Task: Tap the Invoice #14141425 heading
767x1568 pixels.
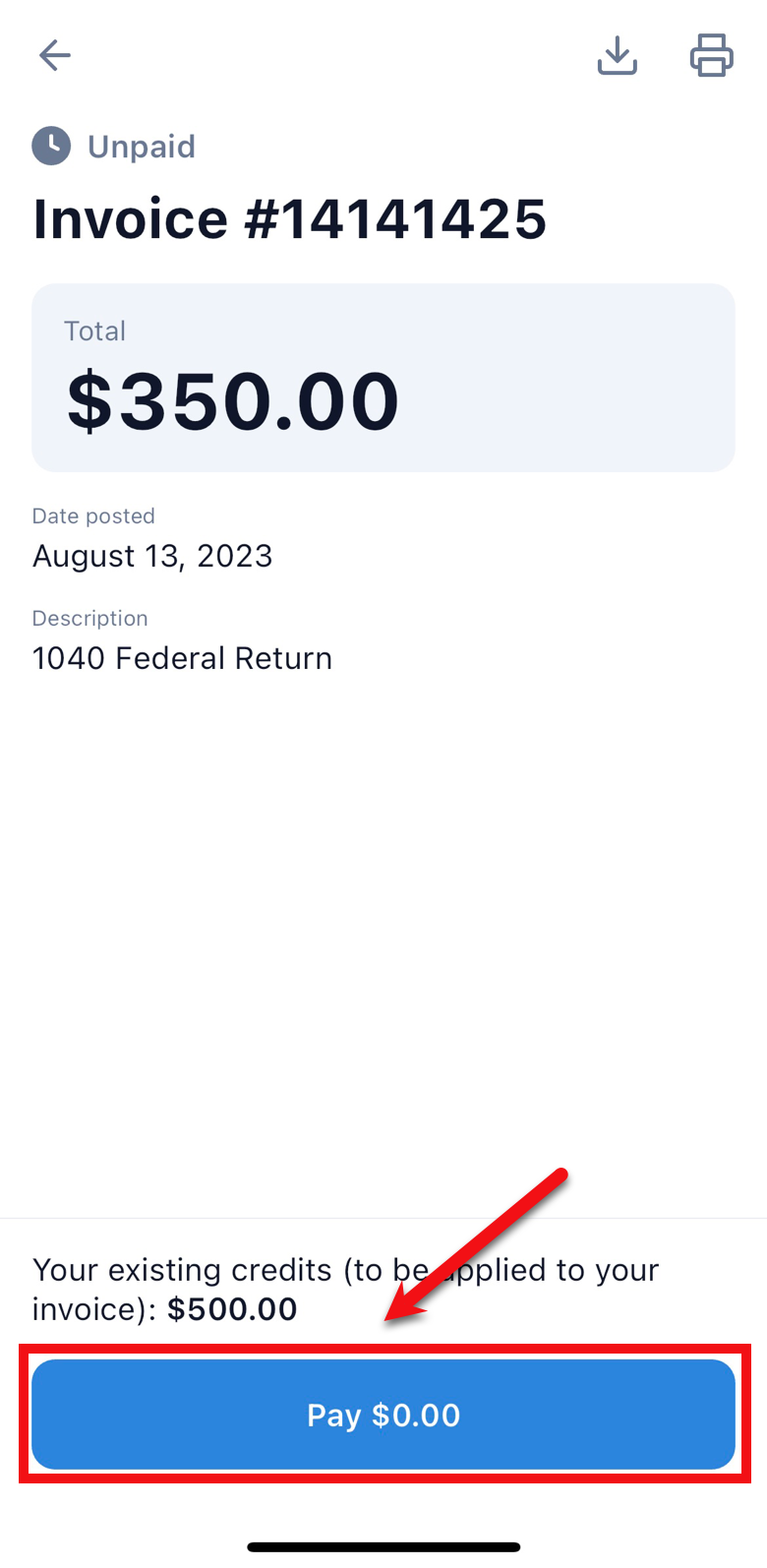Action: (289, 218)
